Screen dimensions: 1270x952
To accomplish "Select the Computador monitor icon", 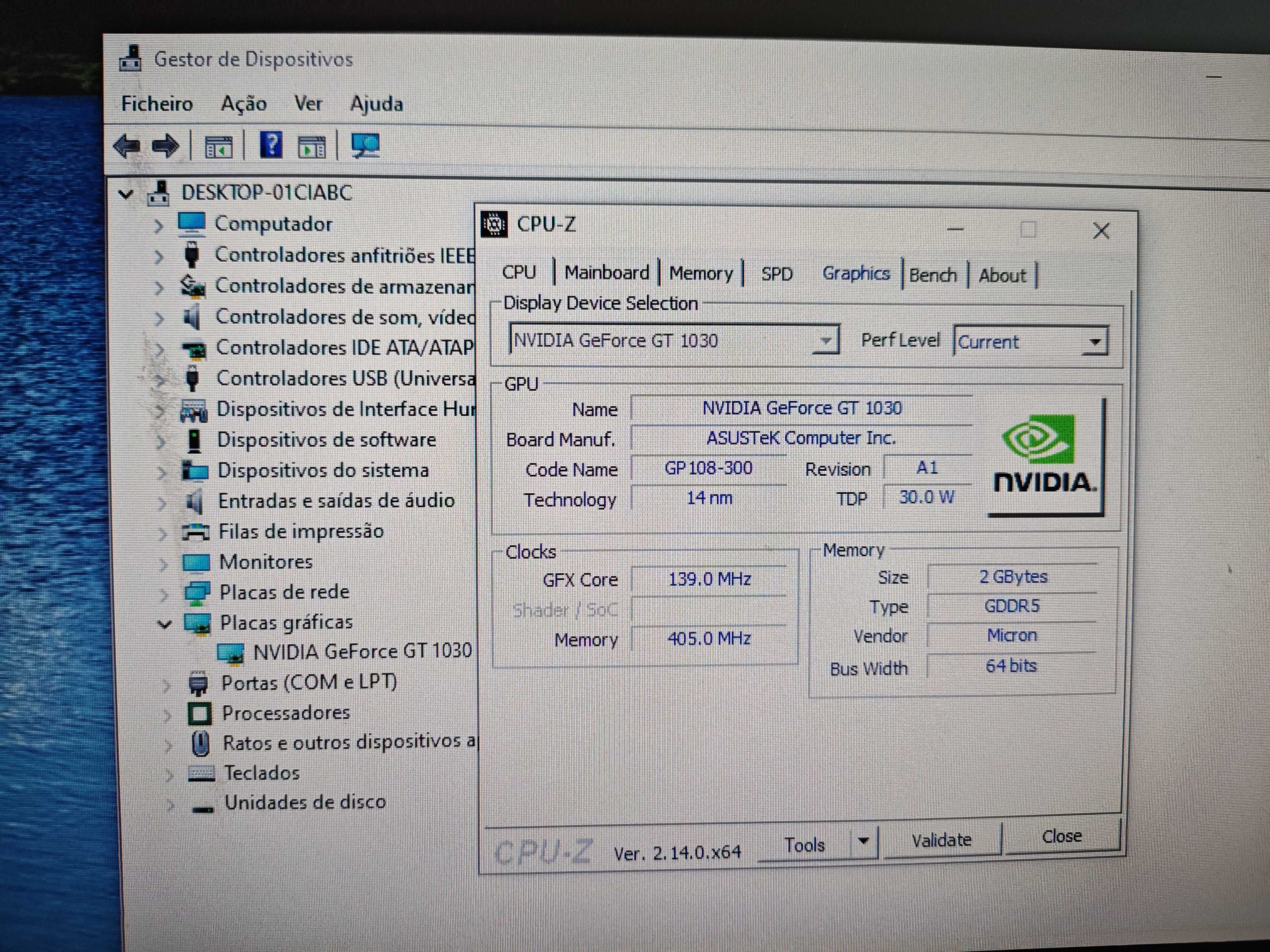I will (191, 224).
